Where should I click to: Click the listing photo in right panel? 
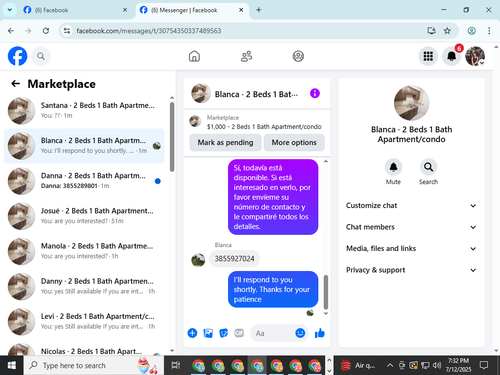[x=411, y=103]
